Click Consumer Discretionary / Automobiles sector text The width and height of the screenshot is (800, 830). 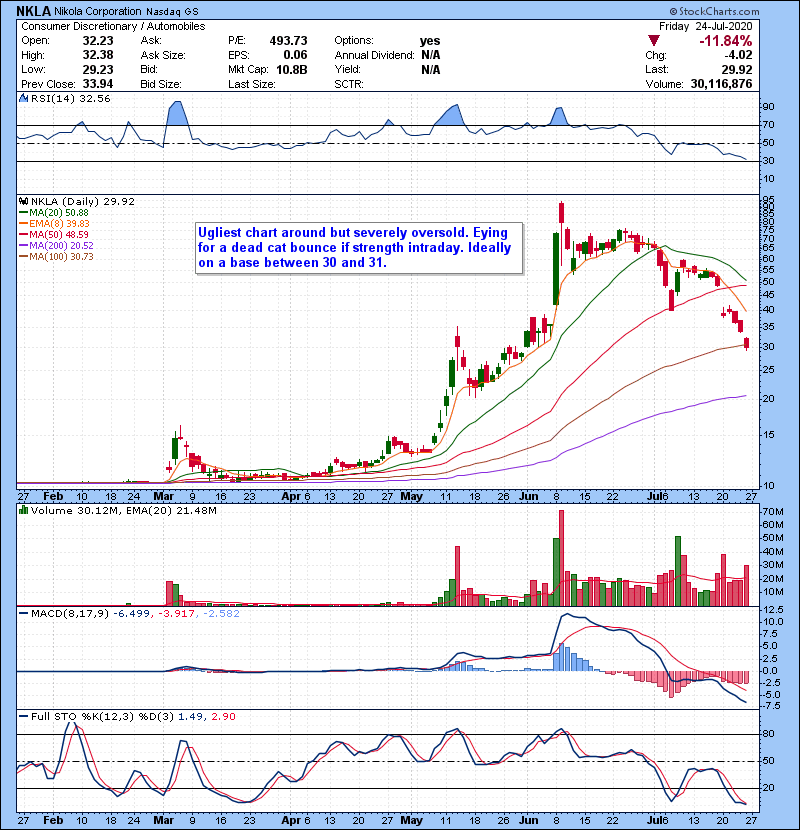coord(113,26)
